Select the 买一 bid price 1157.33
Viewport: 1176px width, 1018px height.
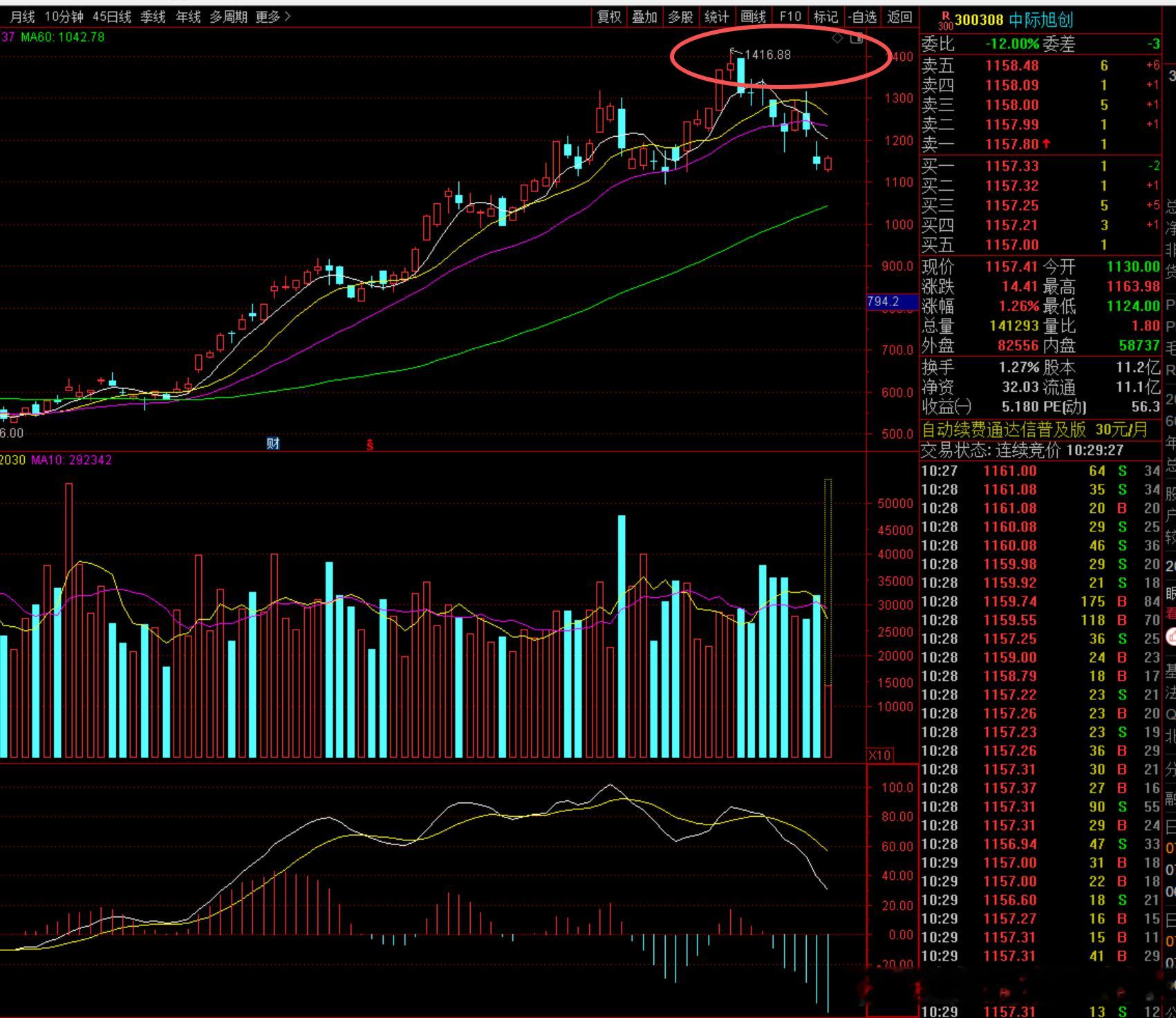(1012, 166)
